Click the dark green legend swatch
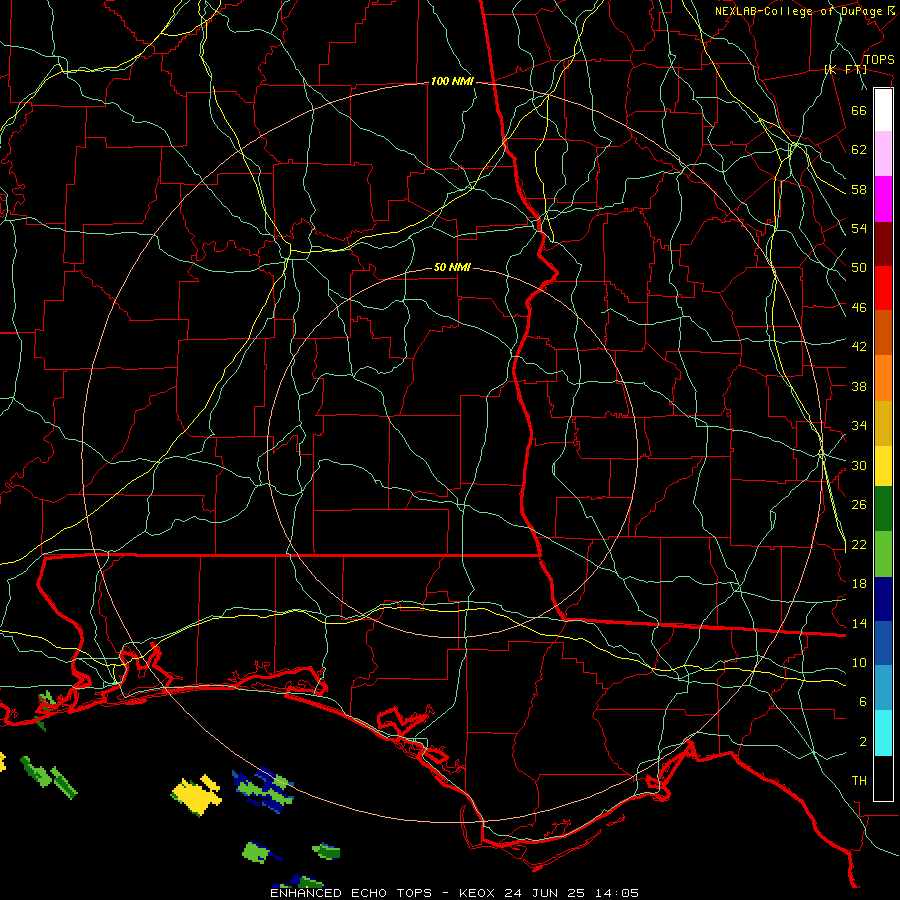 click(883, 509)
